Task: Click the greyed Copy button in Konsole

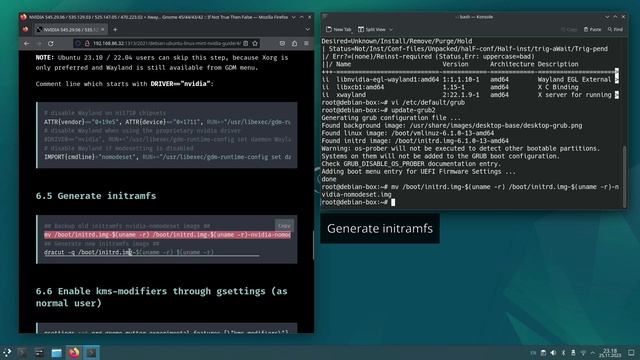Action: pos(569,29)
